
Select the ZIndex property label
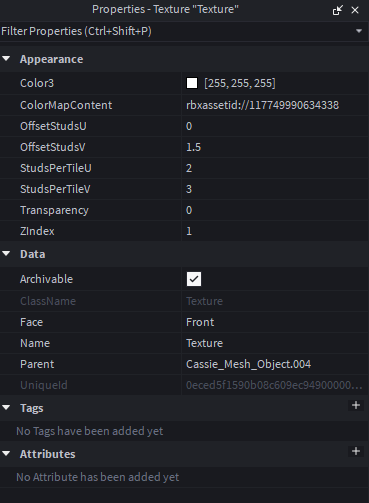[x=37, y=231]
